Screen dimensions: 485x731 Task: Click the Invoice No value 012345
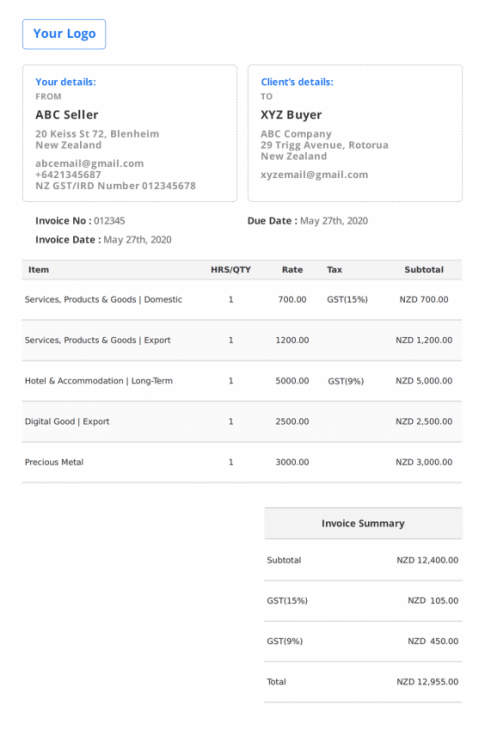pos(110,221)
